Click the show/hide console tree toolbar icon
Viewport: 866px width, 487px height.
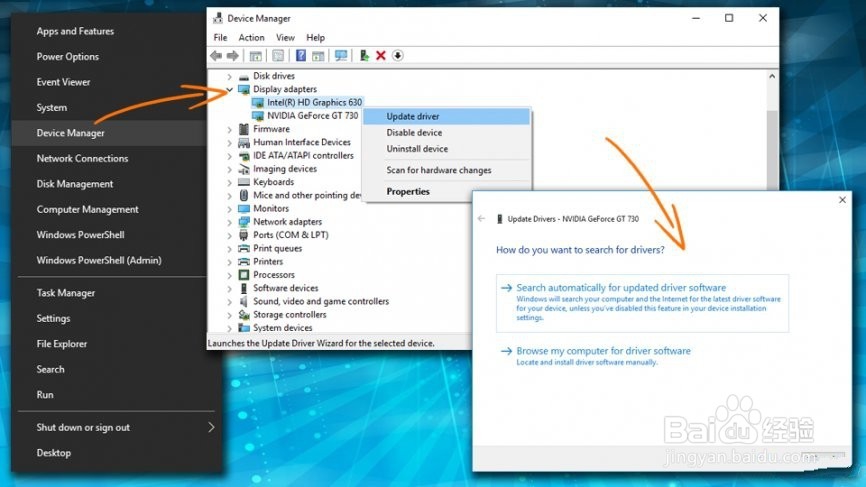point(255,55)
